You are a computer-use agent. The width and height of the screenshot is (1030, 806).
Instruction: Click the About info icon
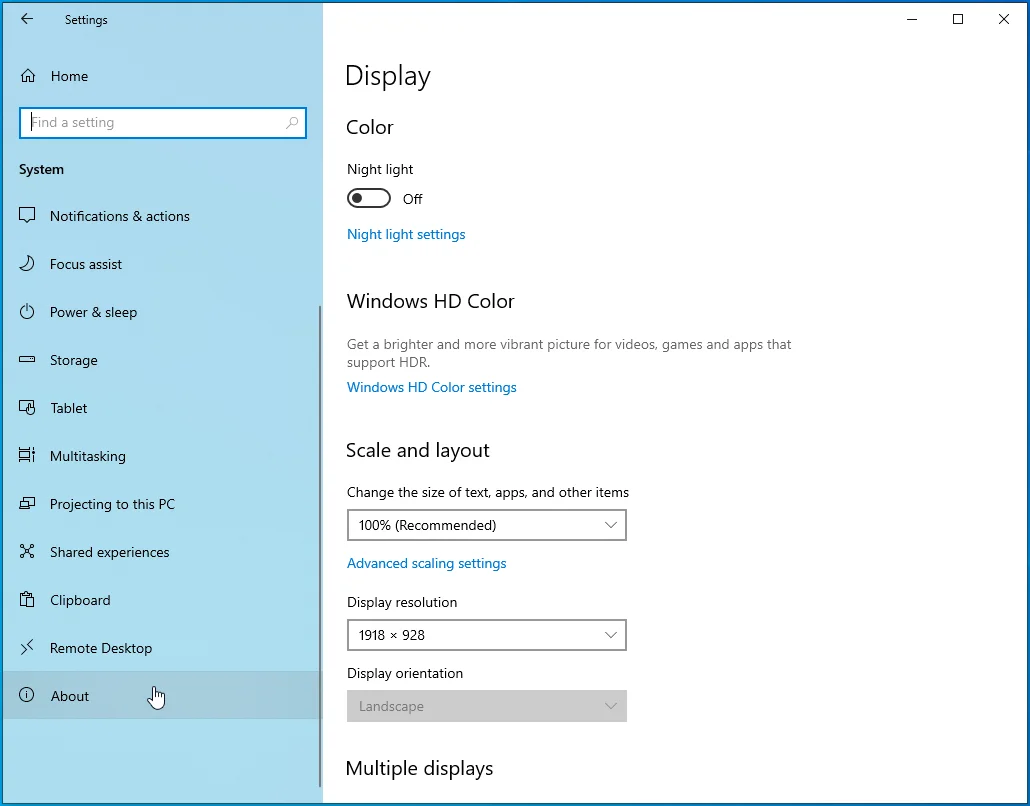27,695
